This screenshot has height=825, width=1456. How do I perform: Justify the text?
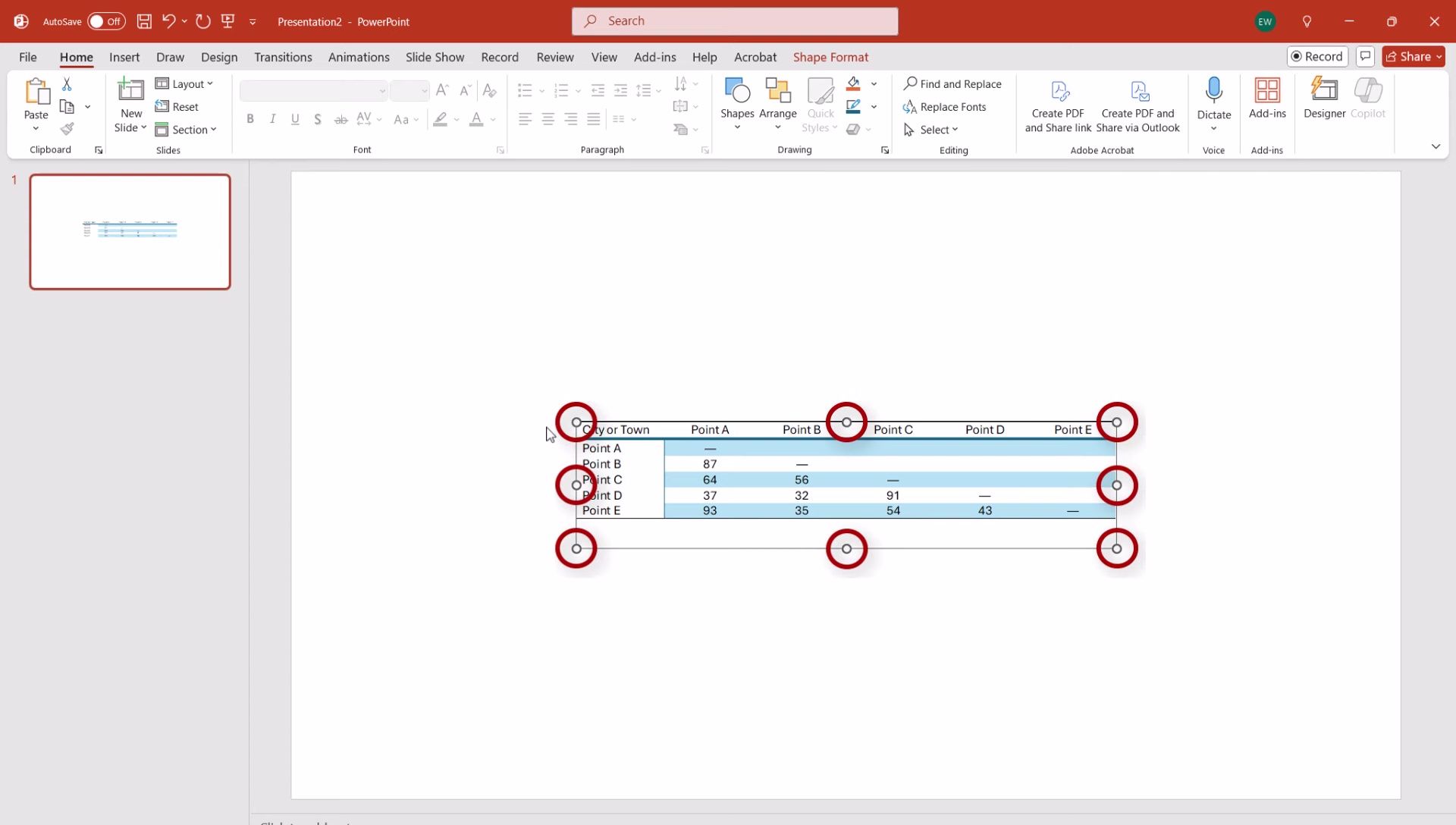[594, 119]
